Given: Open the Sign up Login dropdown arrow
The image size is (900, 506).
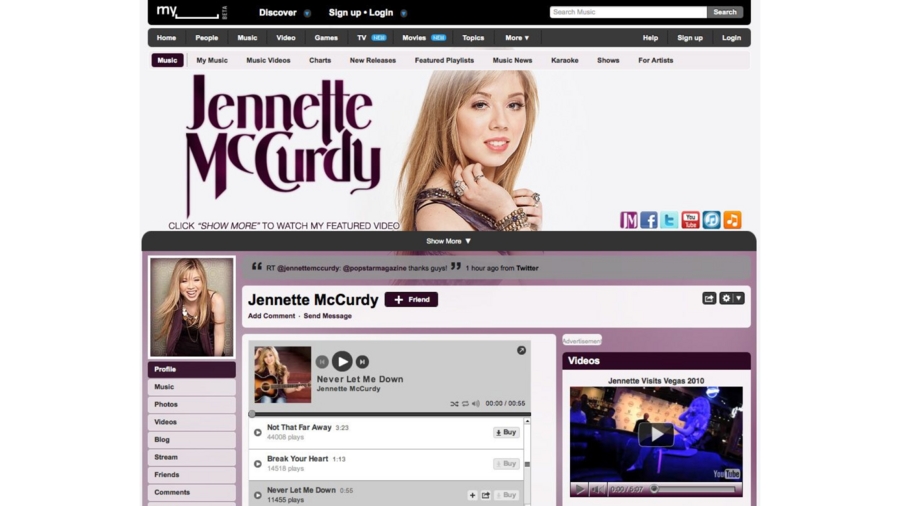Looking at the screenshot, I should [404, 13].
